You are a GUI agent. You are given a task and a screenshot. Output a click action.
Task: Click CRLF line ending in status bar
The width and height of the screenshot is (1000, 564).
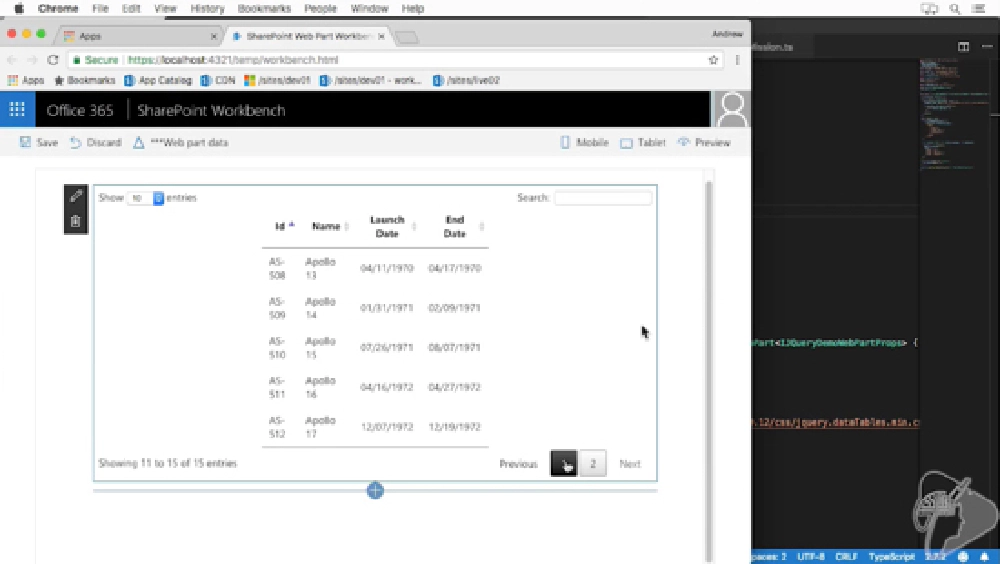click(x=846, y=557)
